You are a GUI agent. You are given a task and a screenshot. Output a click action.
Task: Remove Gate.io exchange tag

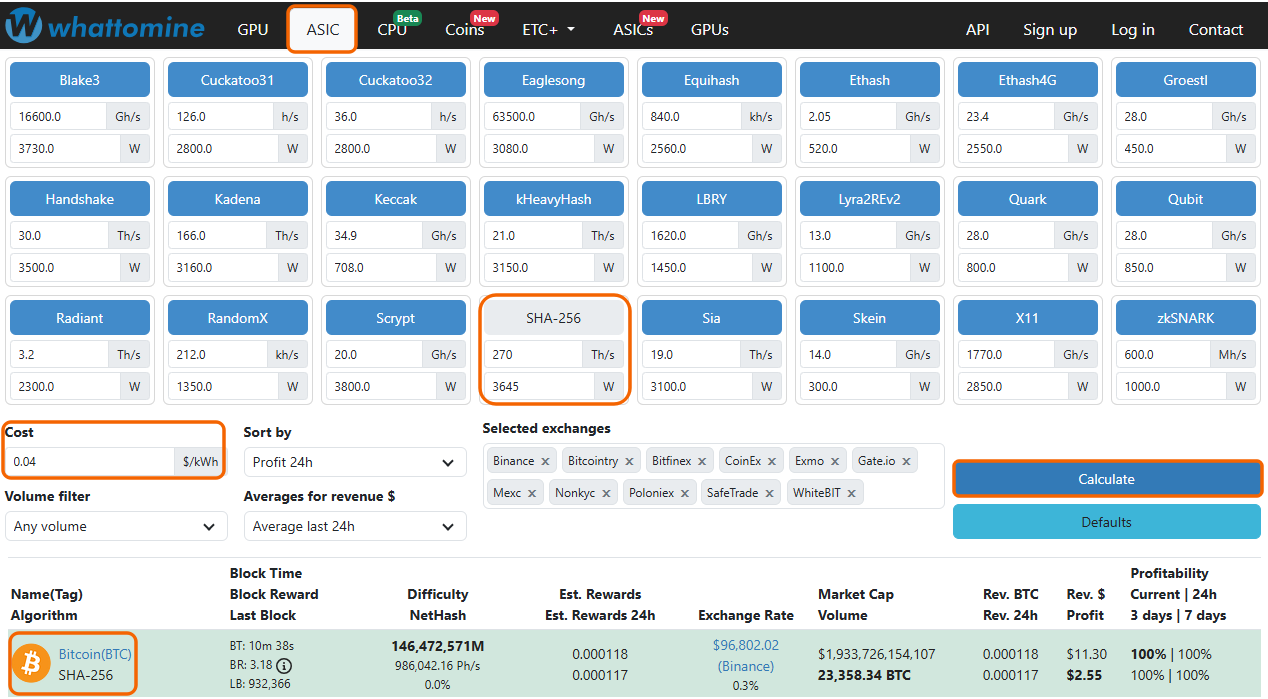pos(906,461)
